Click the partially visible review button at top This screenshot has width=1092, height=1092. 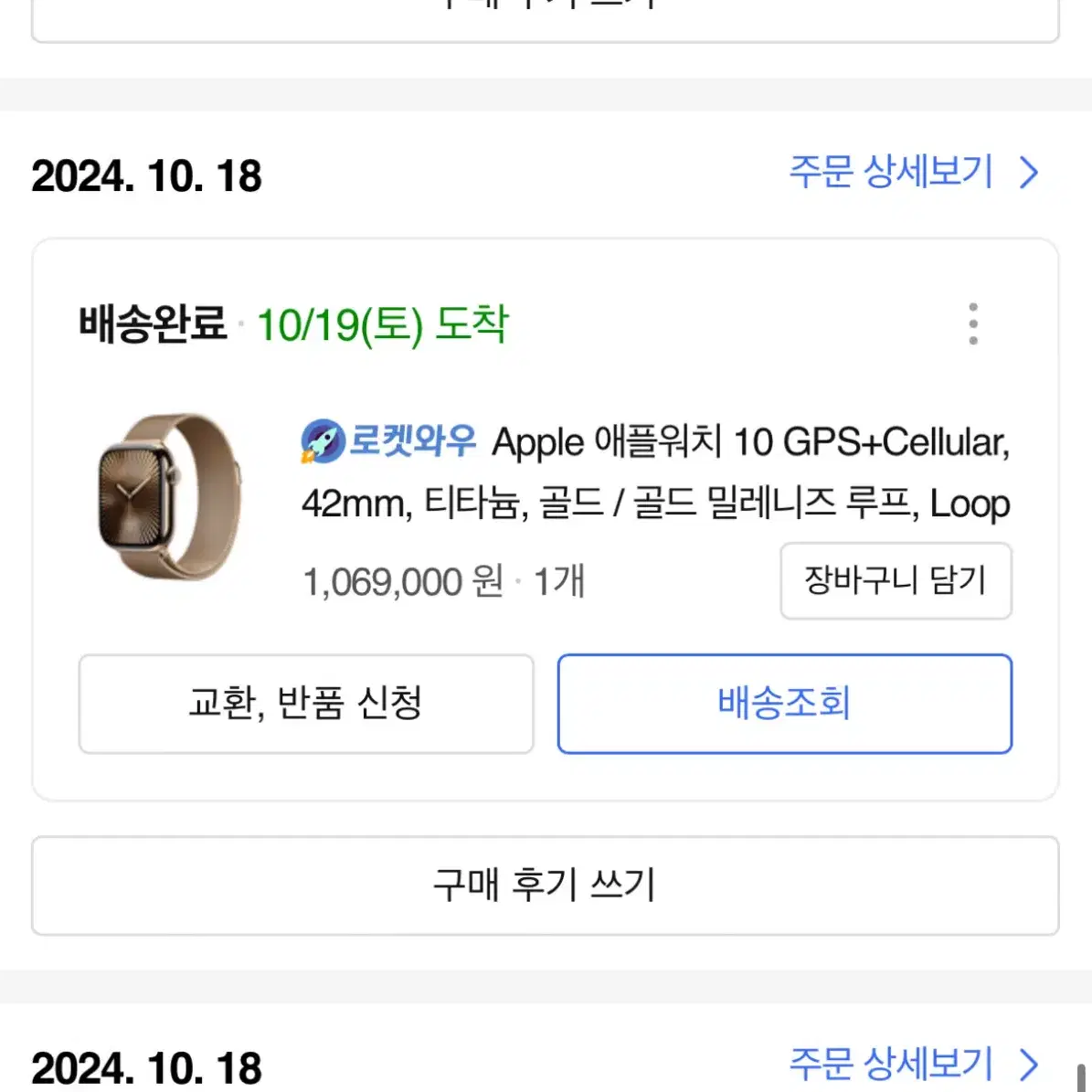pyautogui.click(x=546, y=19)
